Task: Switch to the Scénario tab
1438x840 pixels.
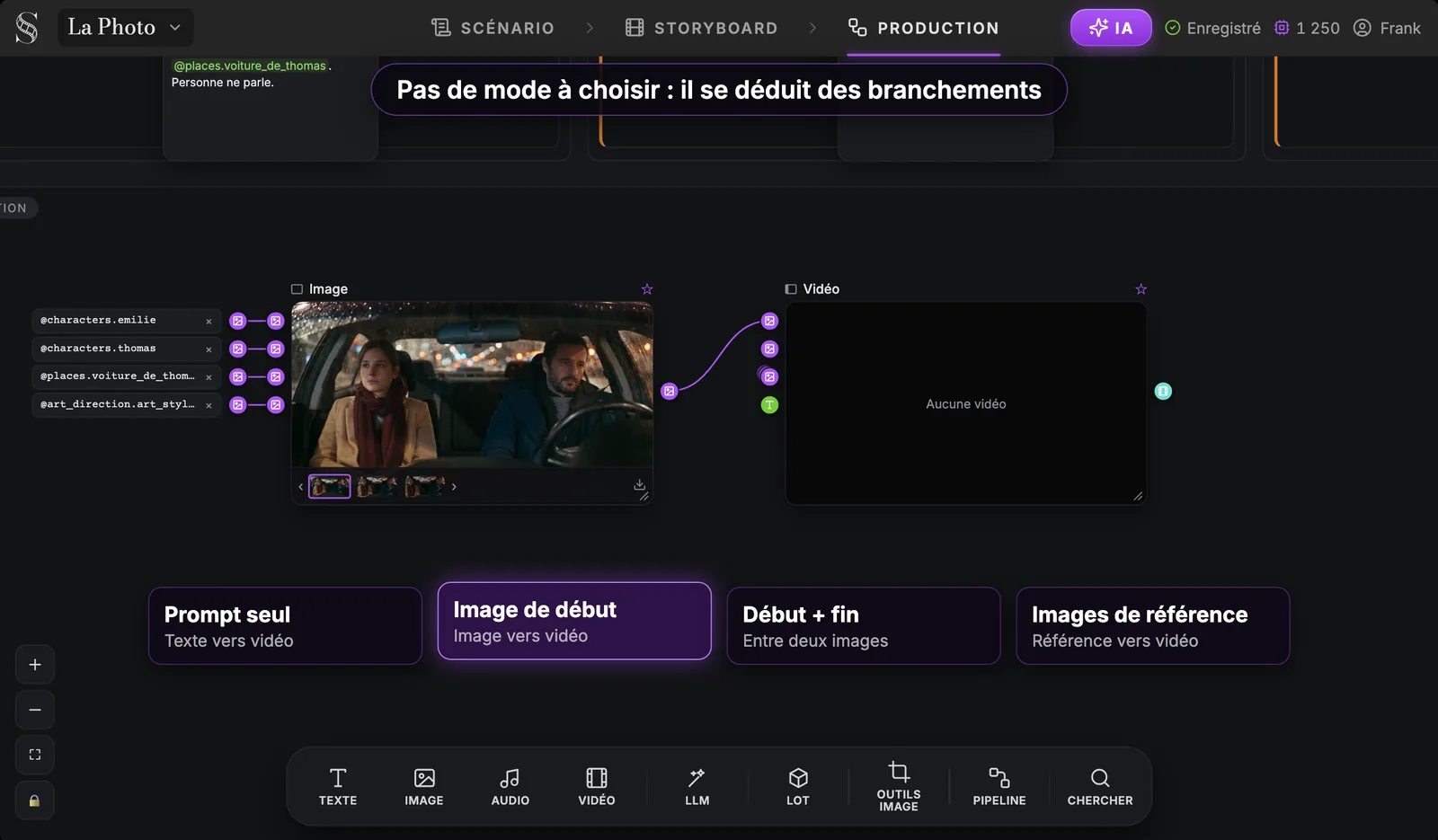Action: click(493, 28)
